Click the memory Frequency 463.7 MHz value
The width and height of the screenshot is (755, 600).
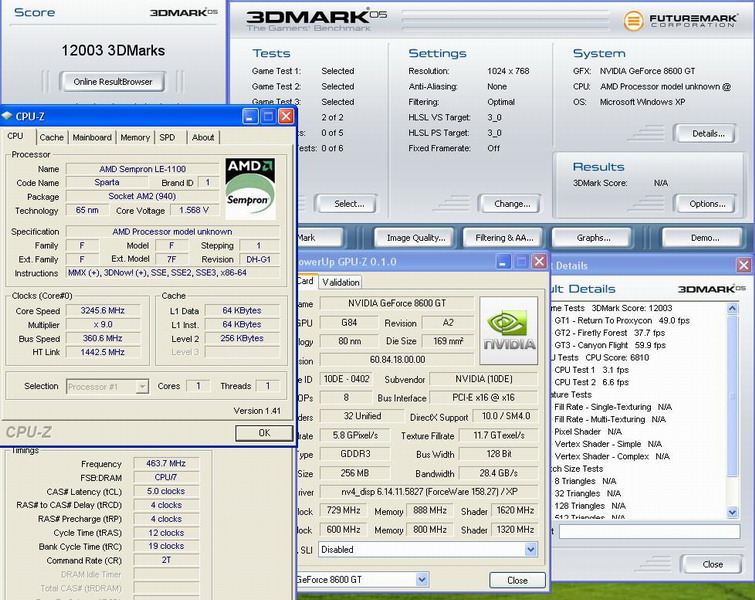coord(166,463)
